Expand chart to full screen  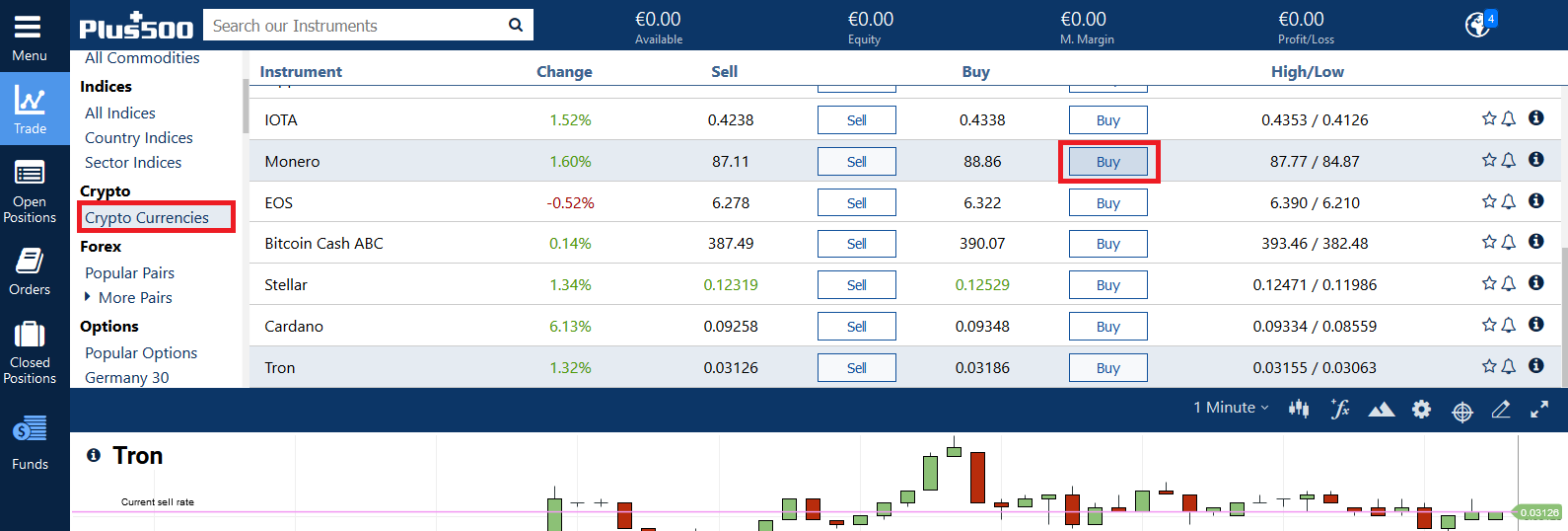(1539, 409)
